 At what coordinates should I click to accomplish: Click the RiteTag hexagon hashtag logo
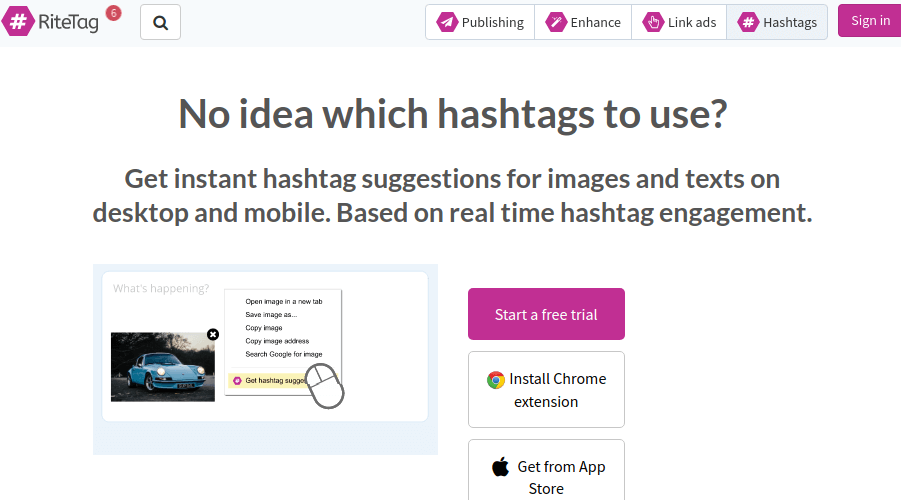(x=18, y=21)
